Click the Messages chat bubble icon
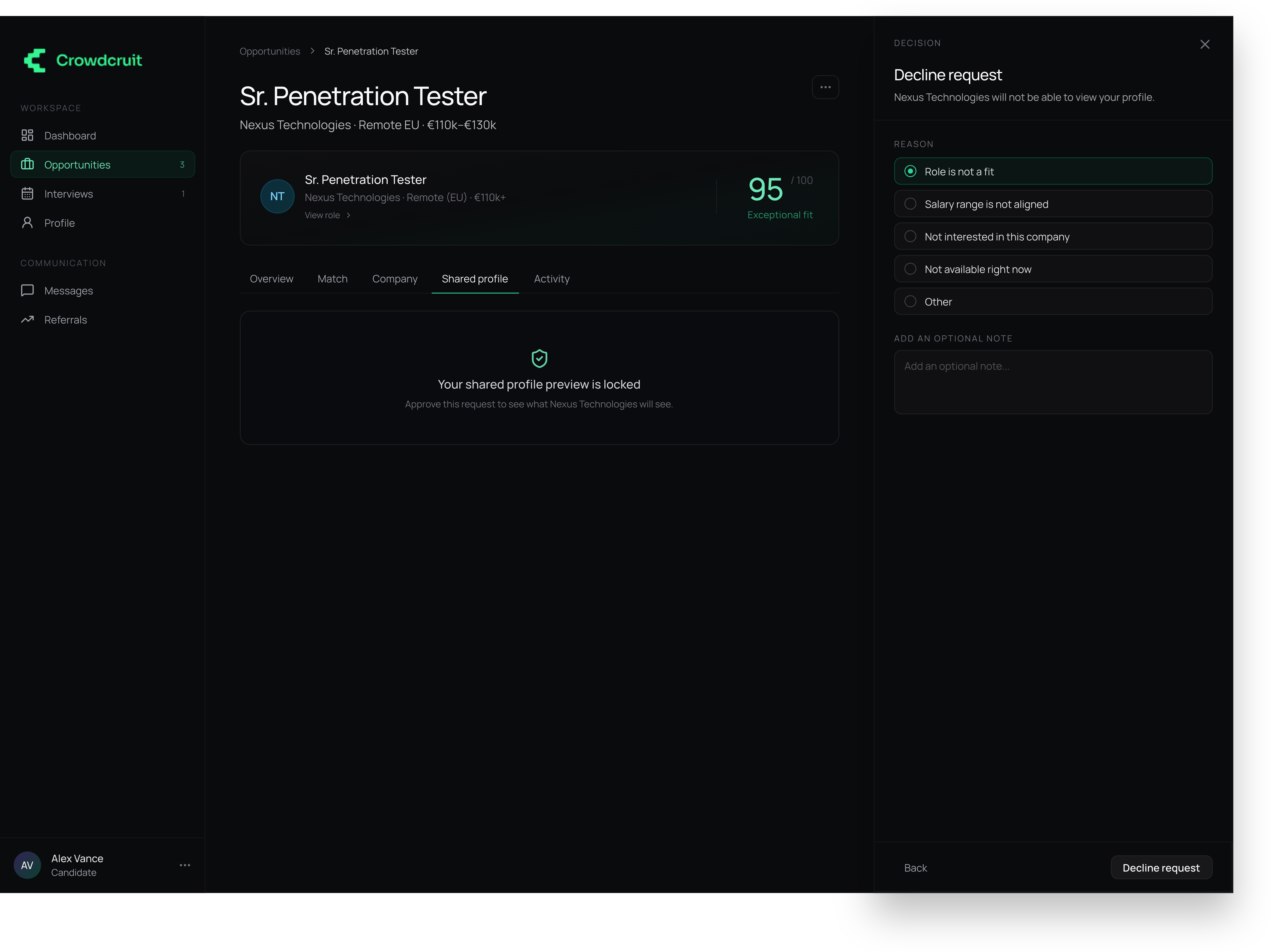This screenshot has width=1271, height=952. [27, 291]
